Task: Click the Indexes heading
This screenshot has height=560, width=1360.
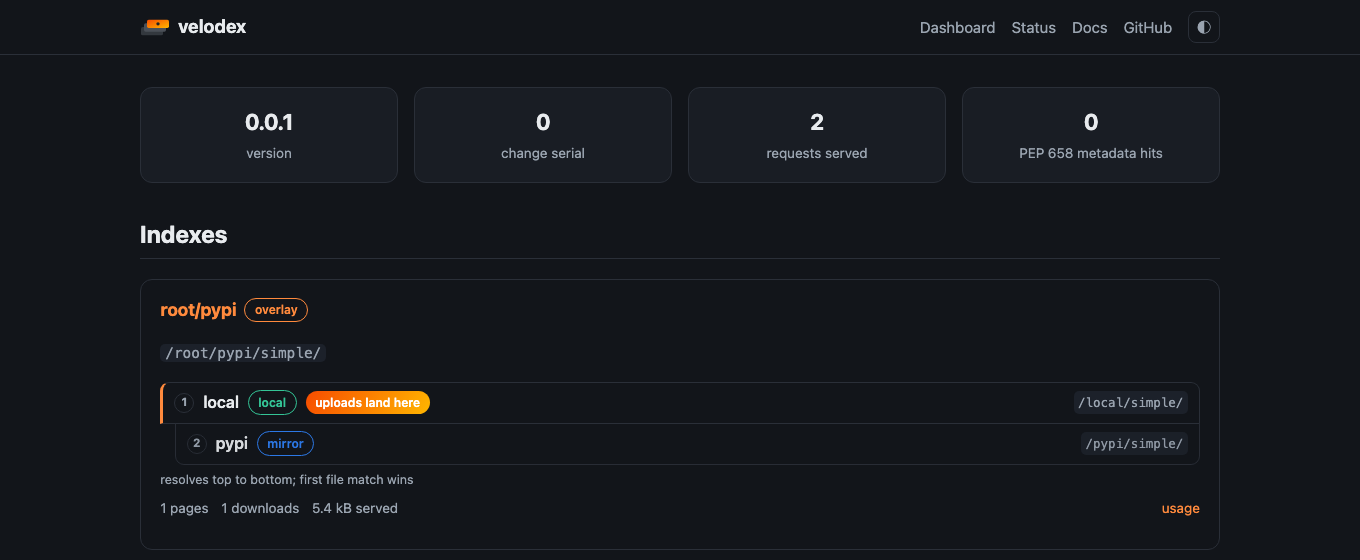Action: (x=184, y=235)
